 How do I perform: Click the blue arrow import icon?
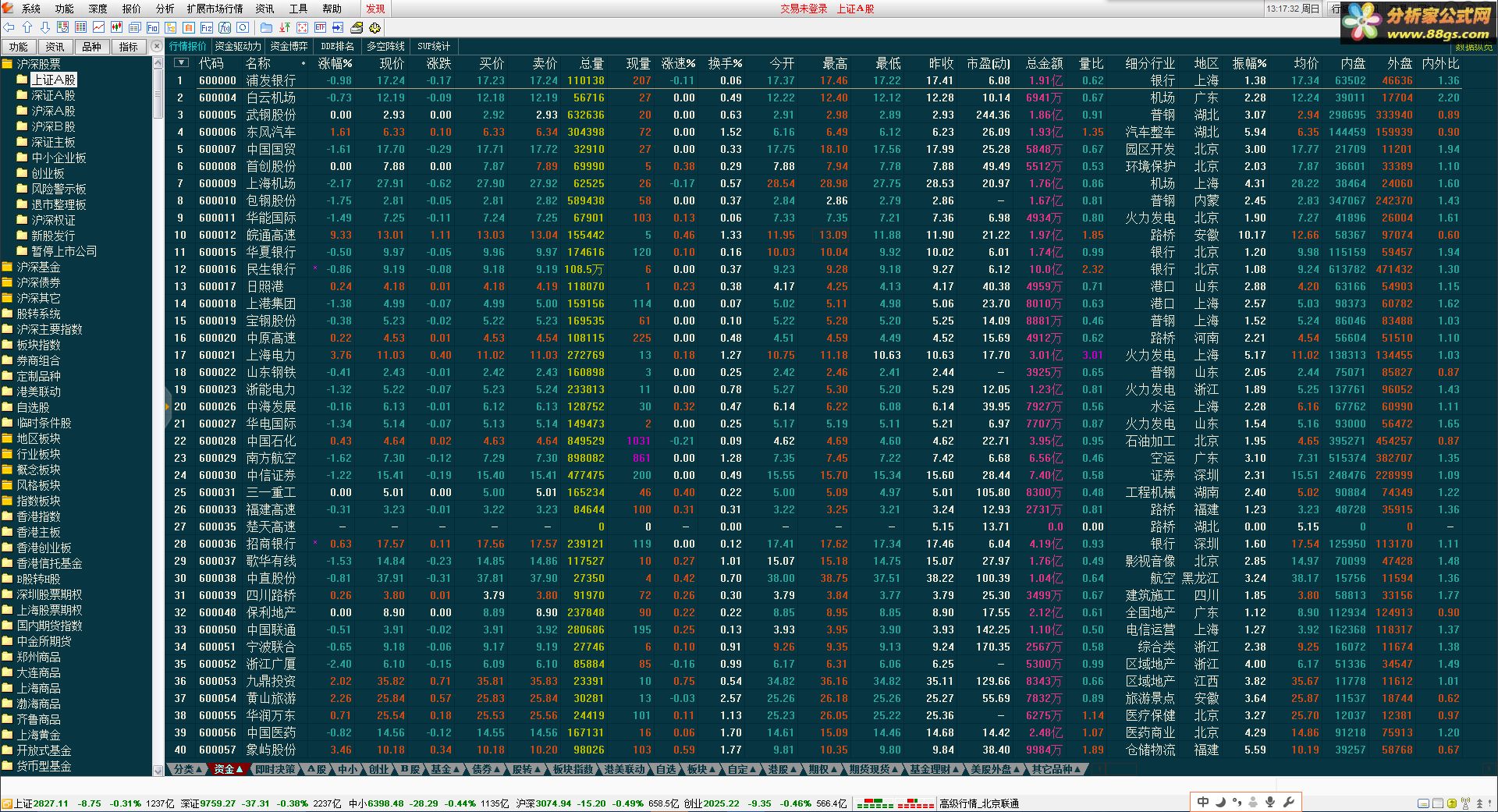[x=338, y=27]
